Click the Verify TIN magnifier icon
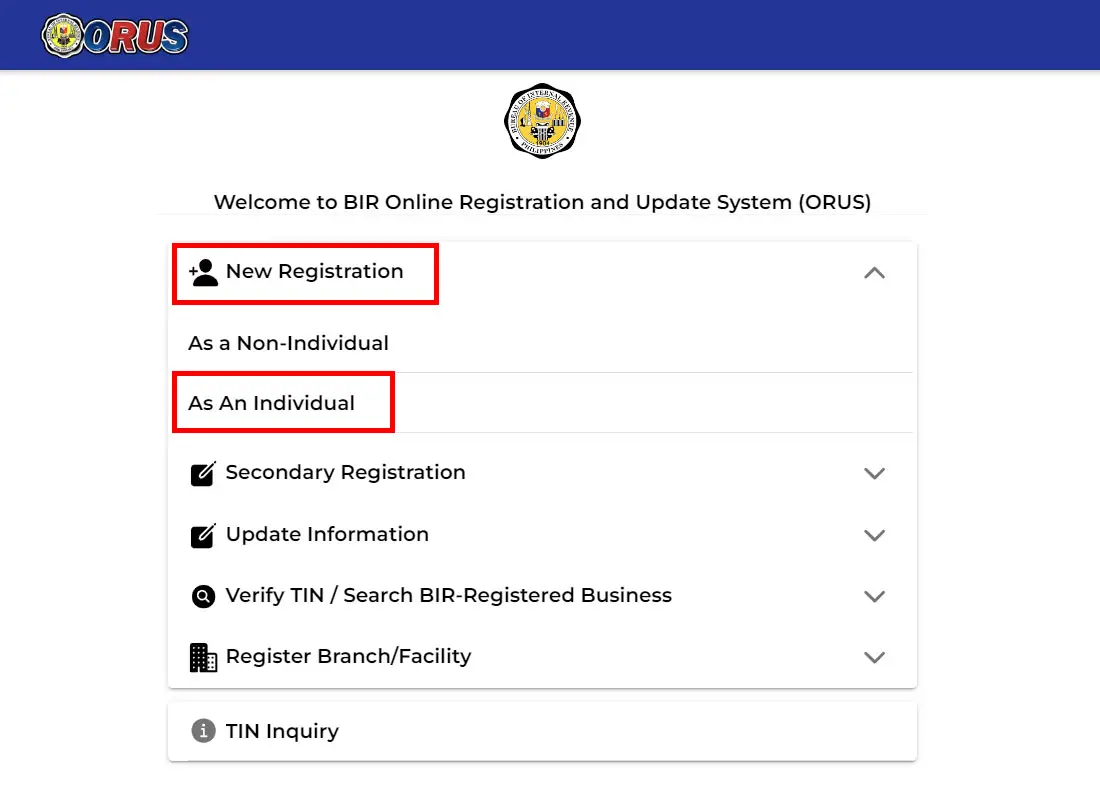The image size is (1100, 804). click(x=203, y=596)
